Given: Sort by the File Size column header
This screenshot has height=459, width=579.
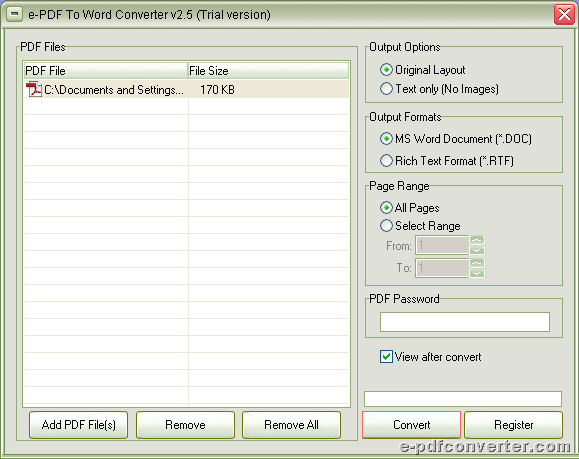Looking at the screenshot, I should pyautogui.click(x=268, y=71).
